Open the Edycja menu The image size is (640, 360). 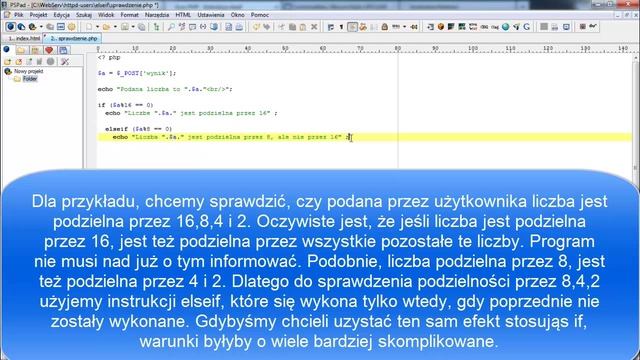[62, 15]
